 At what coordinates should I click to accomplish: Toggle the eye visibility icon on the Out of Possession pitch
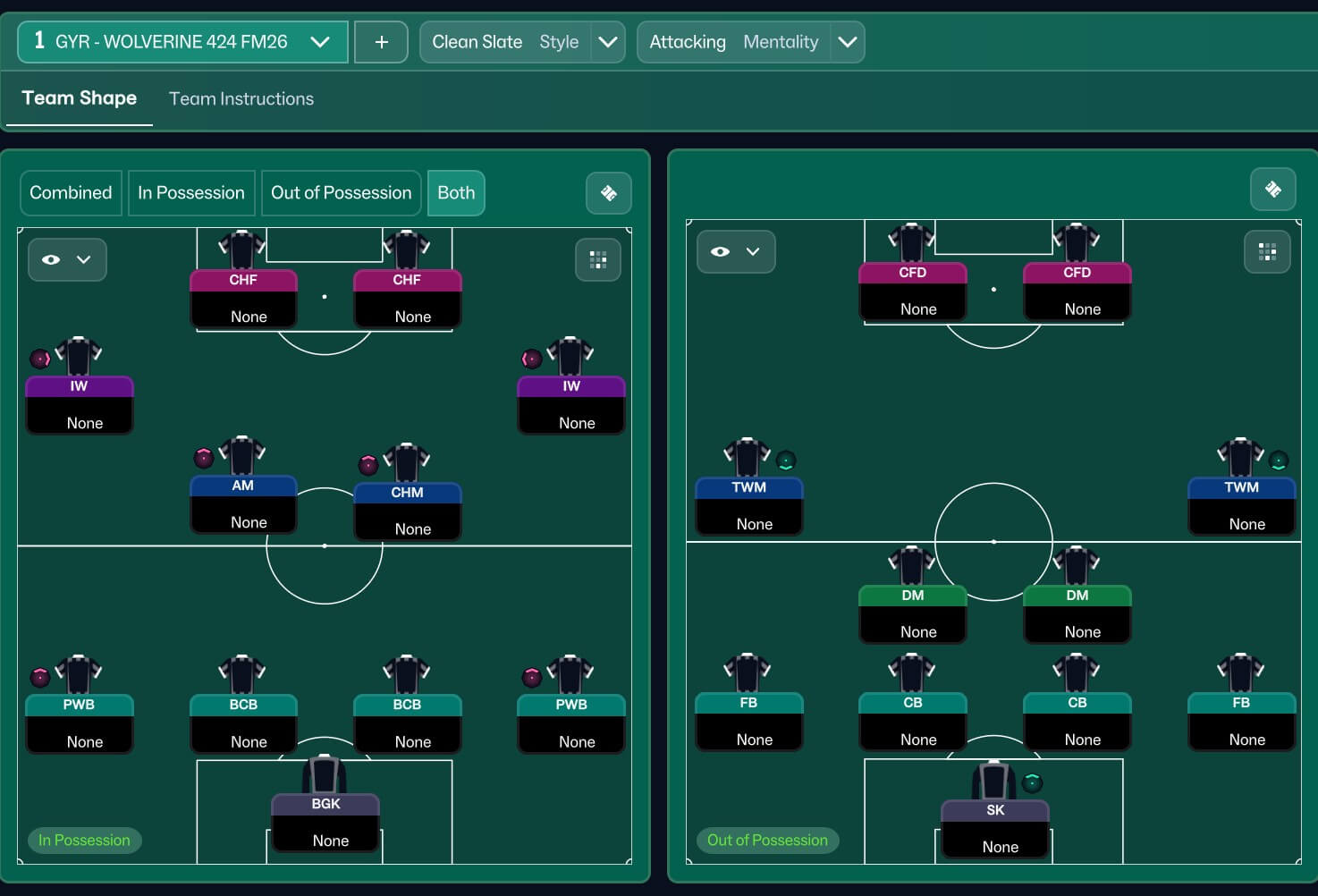[x=720, y=252]
